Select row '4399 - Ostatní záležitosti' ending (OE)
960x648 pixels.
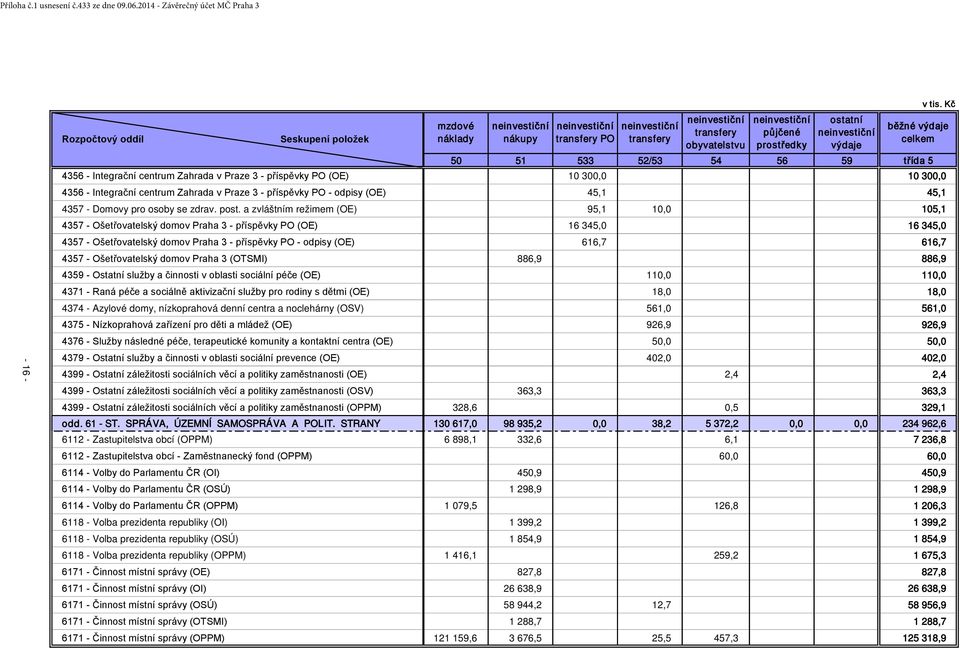point(503,374)
